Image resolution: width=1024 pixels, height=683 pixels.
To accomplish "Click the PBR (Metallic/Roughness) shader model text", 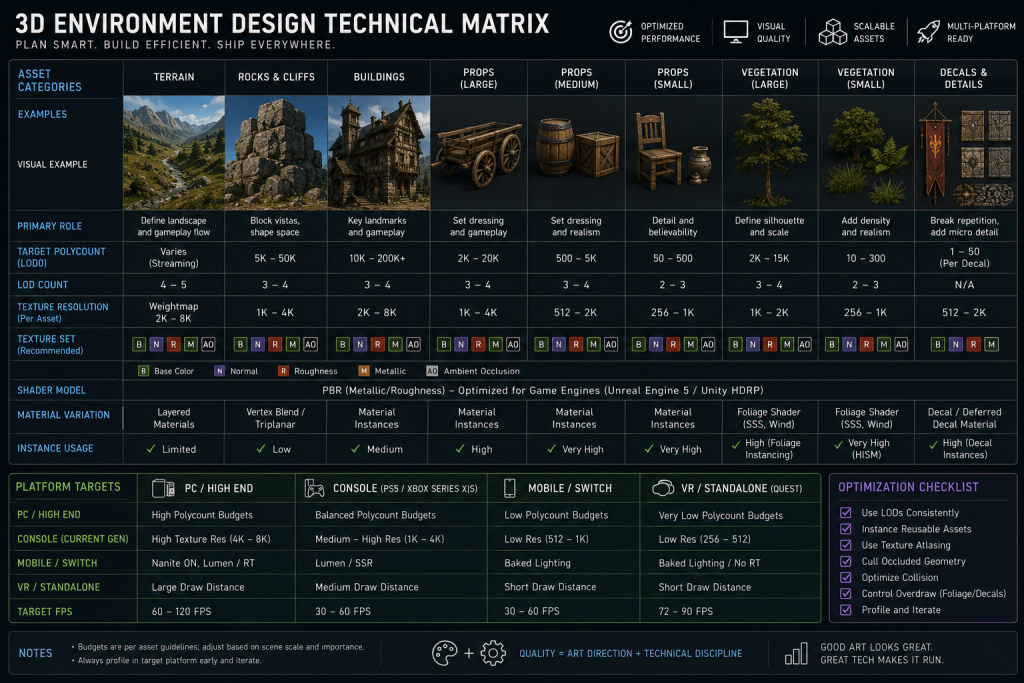I will point(543,390).
